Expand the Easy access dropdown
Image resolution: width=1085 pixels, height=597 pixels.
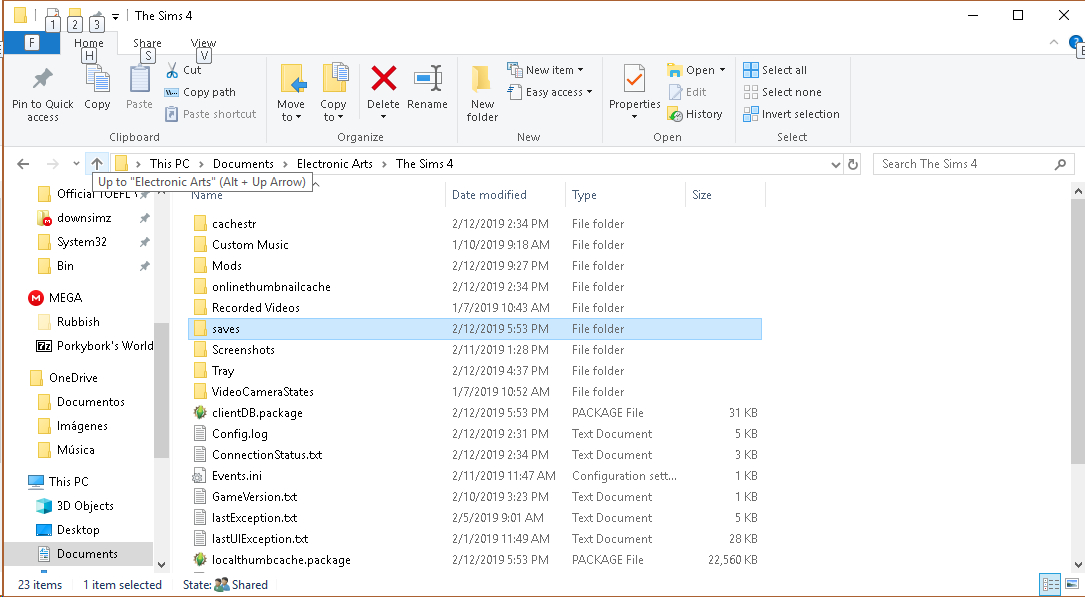(590, 92)
